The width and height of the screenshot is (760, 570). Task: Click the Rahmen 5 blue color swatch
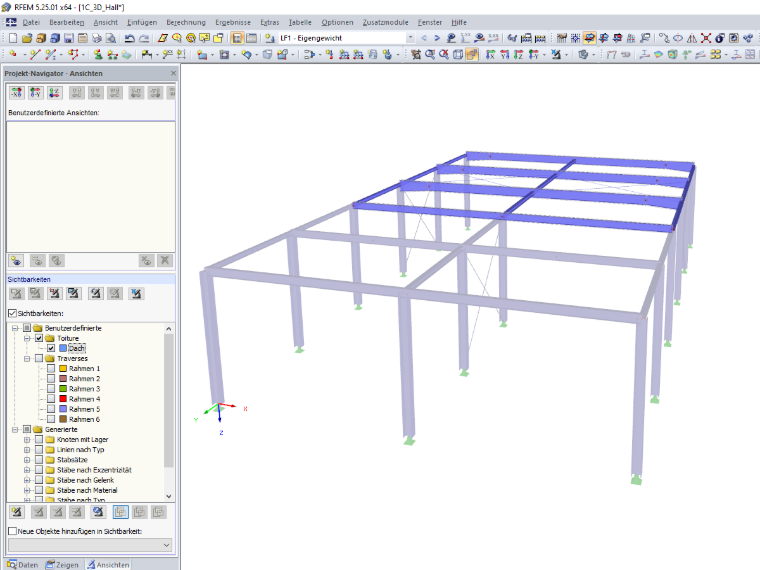[63, 409]
